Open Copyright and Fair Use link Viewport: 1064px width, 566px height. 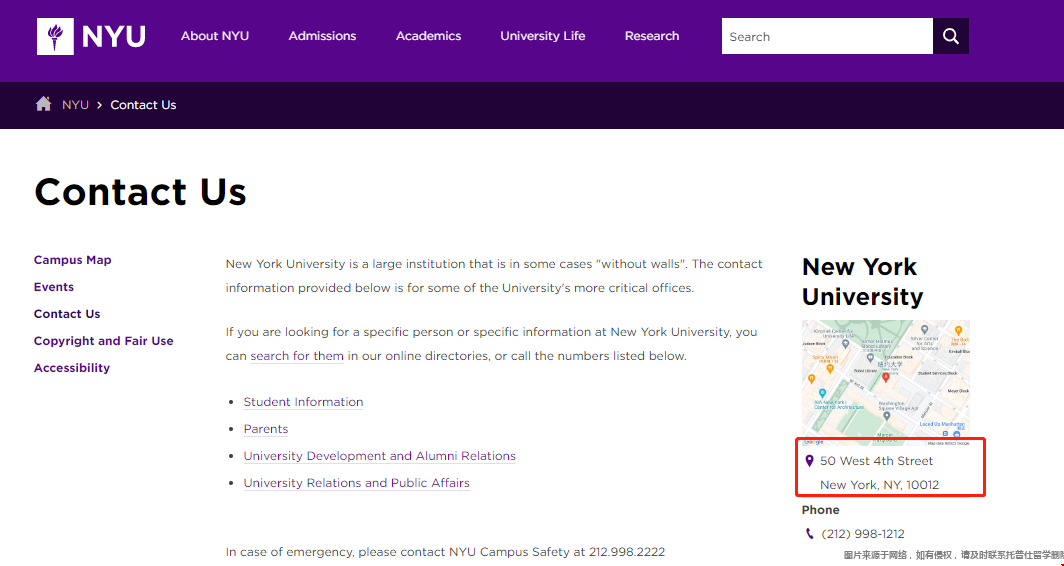104,341
